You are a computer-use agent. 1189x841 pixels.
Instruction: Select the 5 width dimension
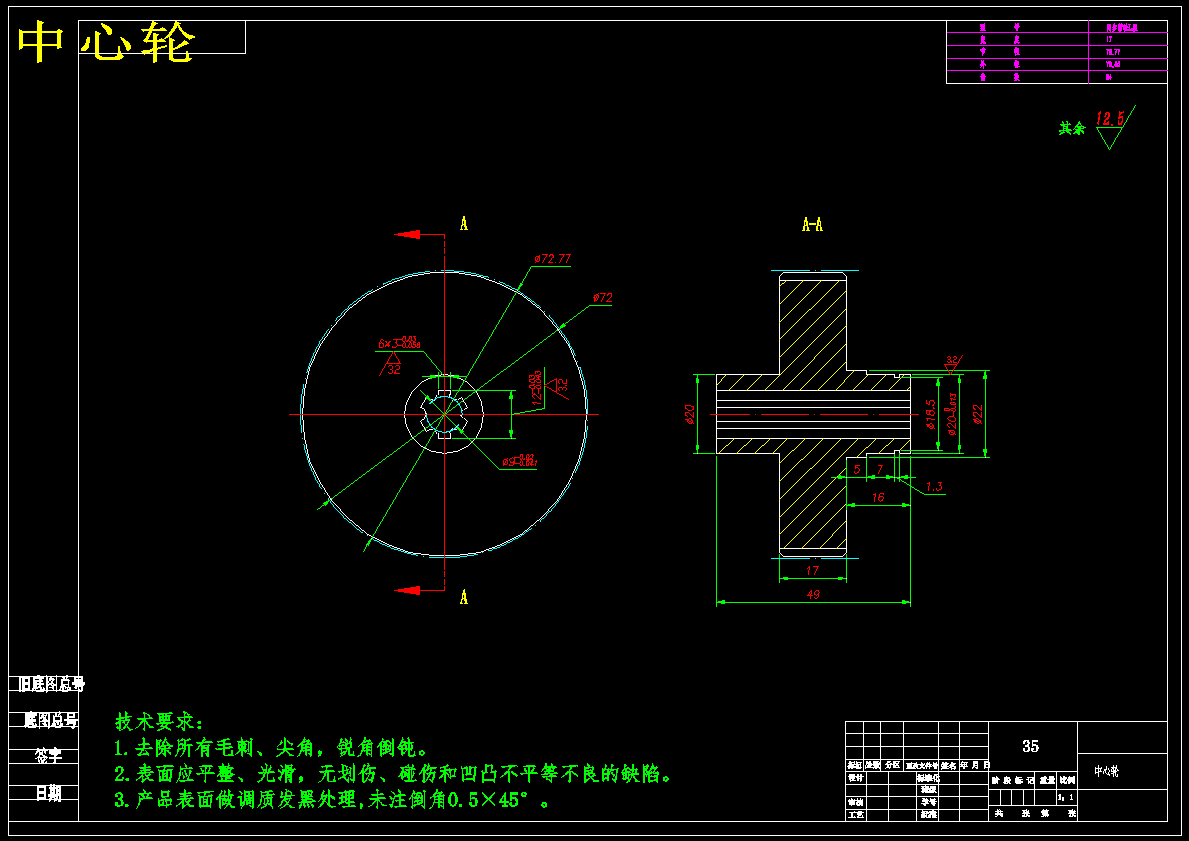point(857,469)
